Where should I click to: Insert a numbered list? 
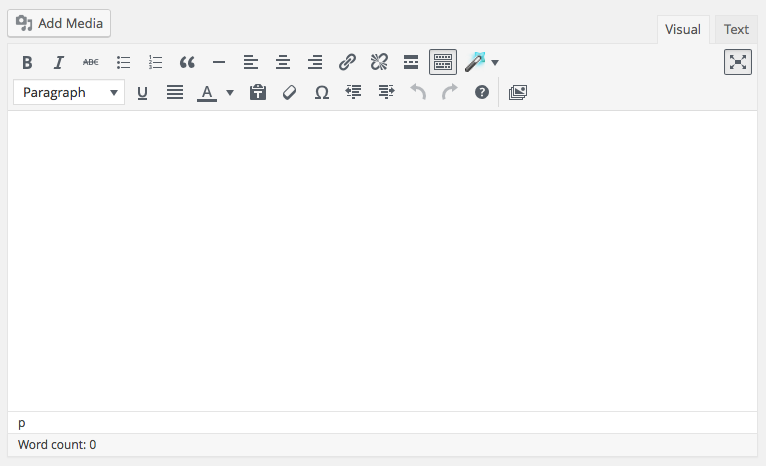coord(155,62)
